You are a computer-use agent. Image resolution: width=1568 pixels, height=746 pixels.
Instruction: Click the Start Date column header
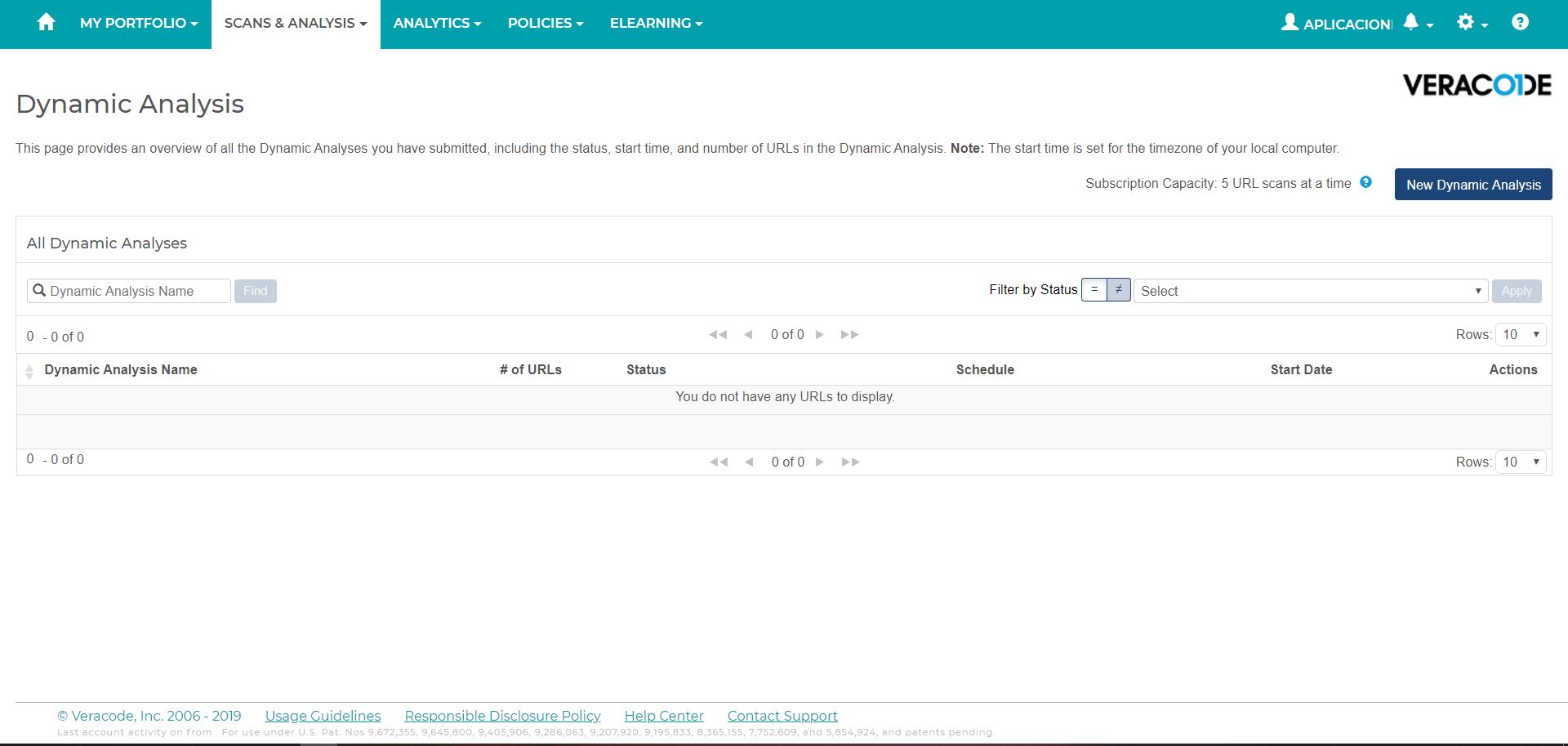pyautogui.click(x=1301, y=369)
